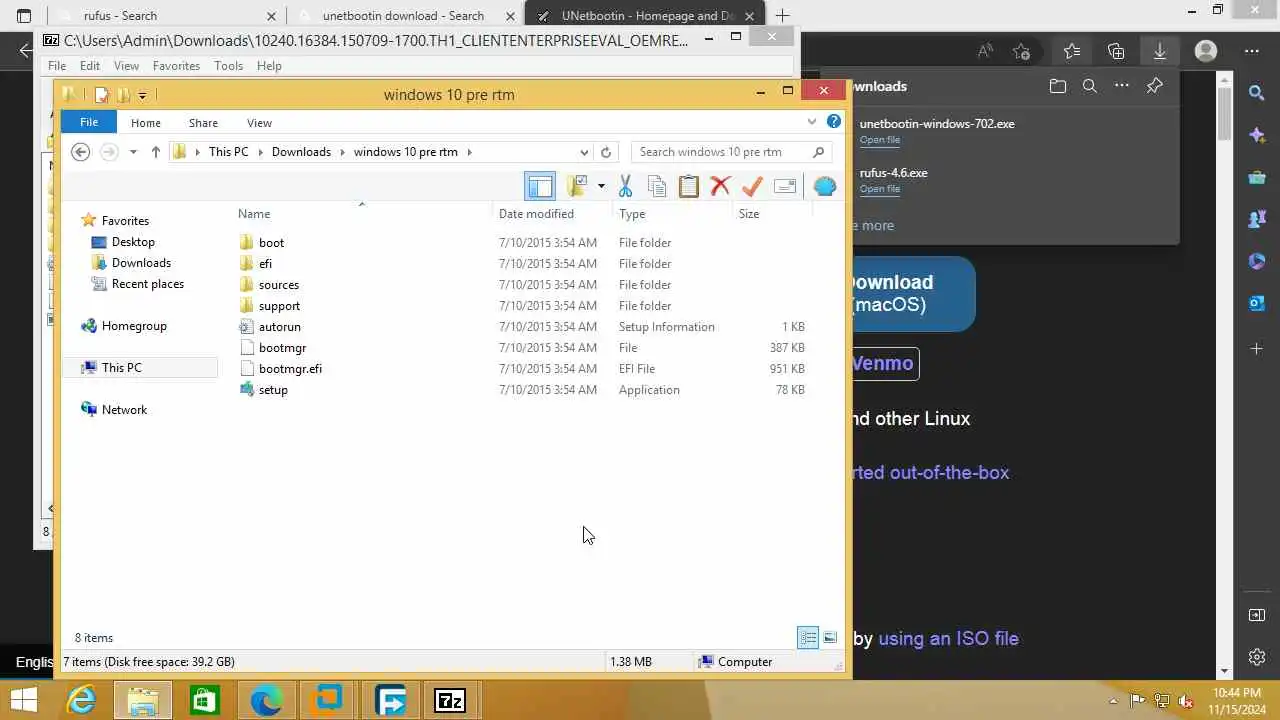Open file link for rufus-4.6.exe
The image size is (1280, 720).
point(879,189)
